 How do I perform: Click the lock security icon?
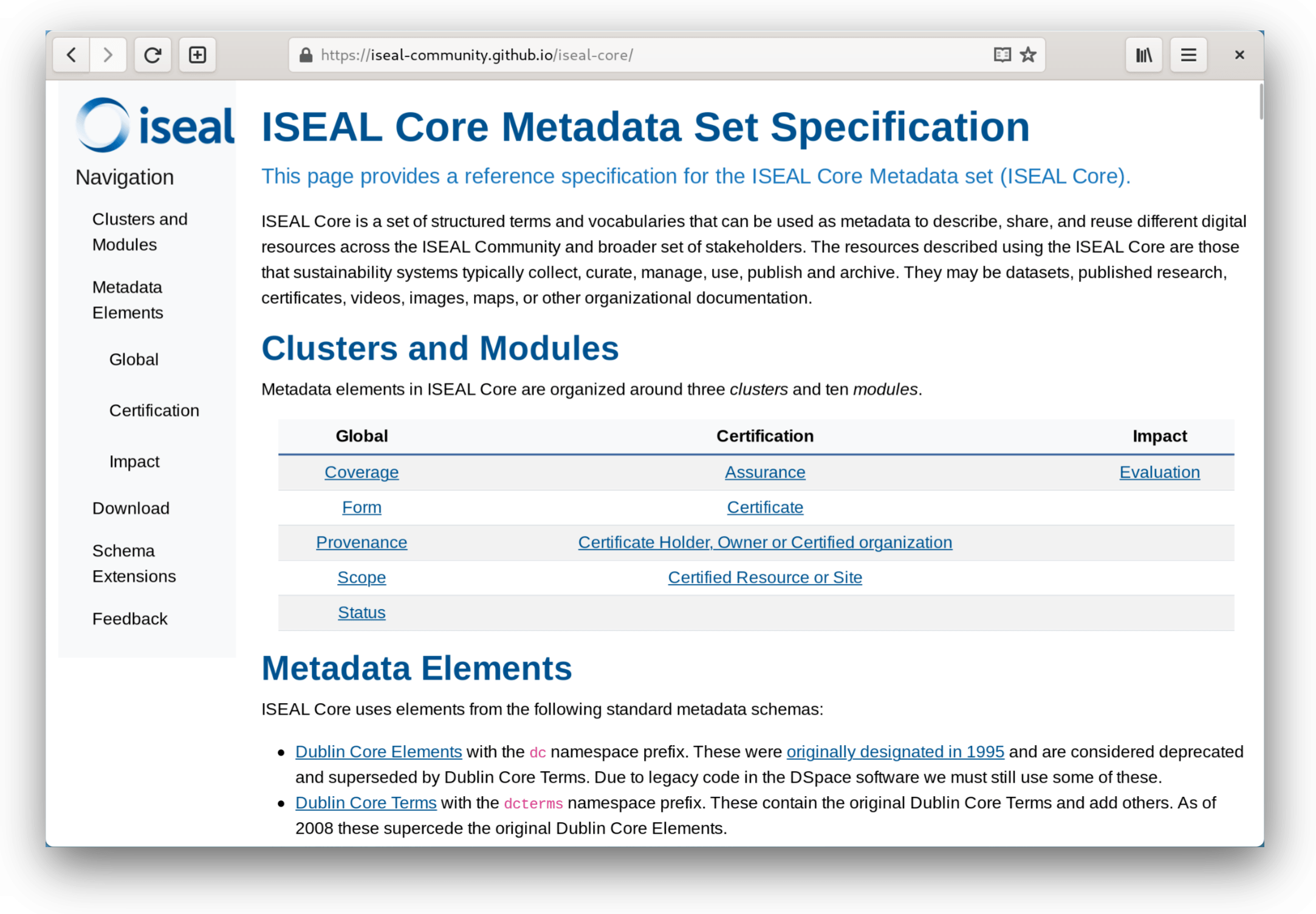tap(306, 55)
